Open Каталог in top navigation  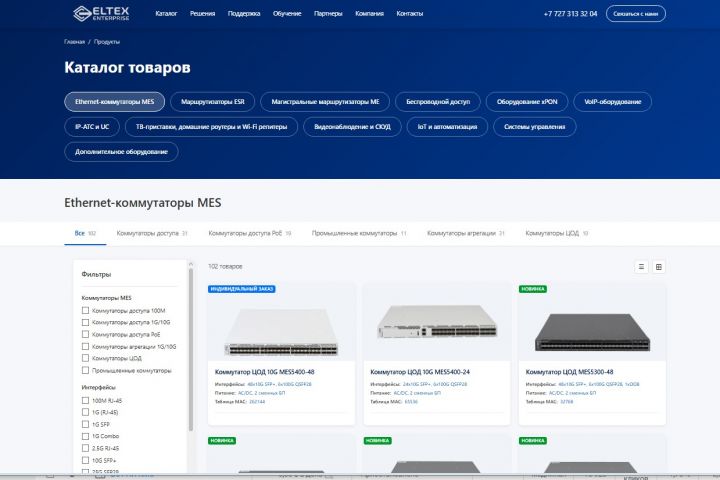166,13
